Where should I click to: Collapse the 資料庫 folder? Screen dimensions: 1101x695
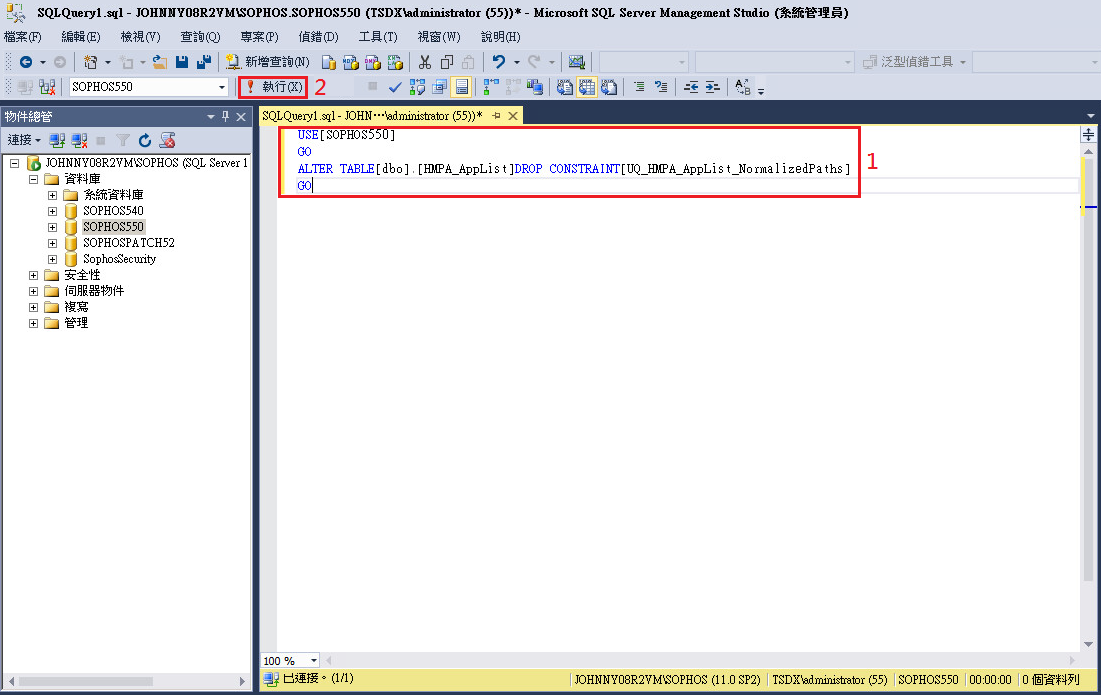coord(33,179)
